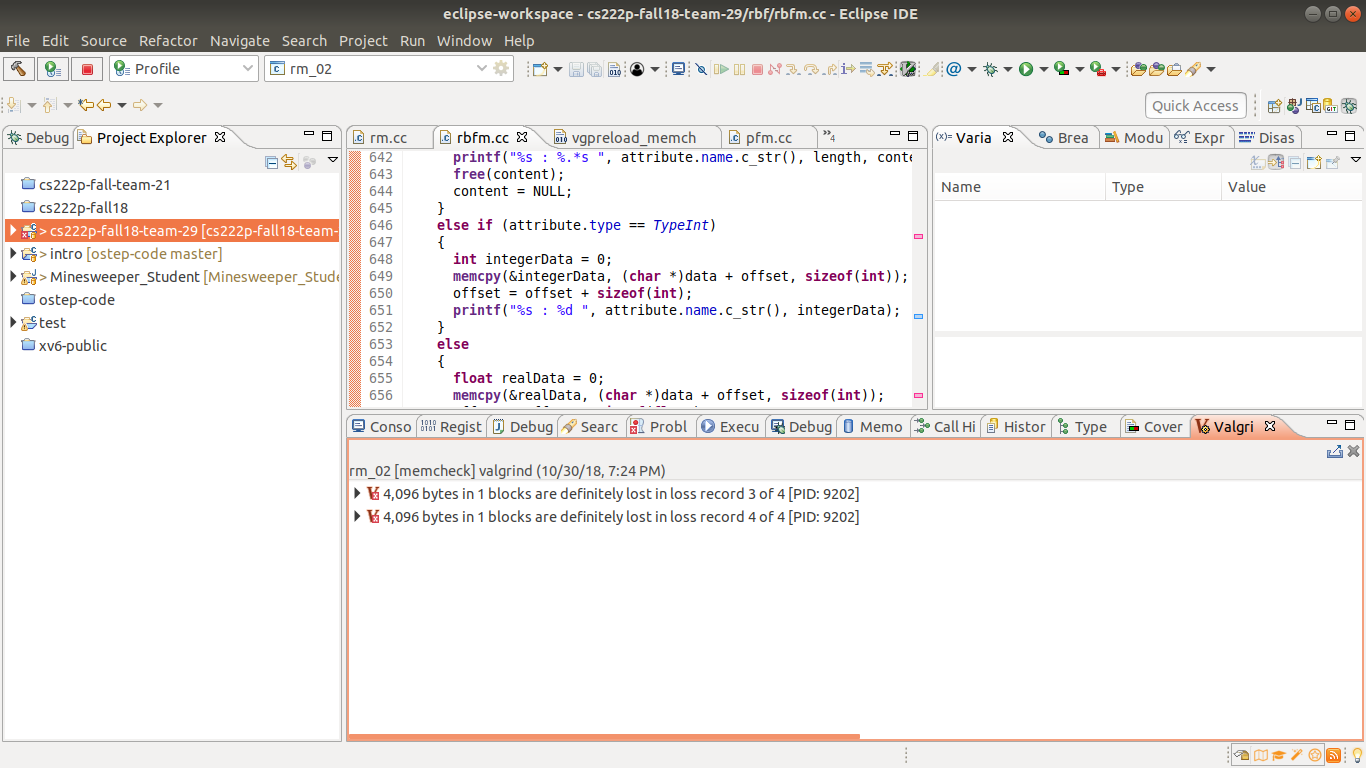The width and height of the screenshot is (1366, 768).
Task: Click the Step Over icon
Action: tap(811, 69)
